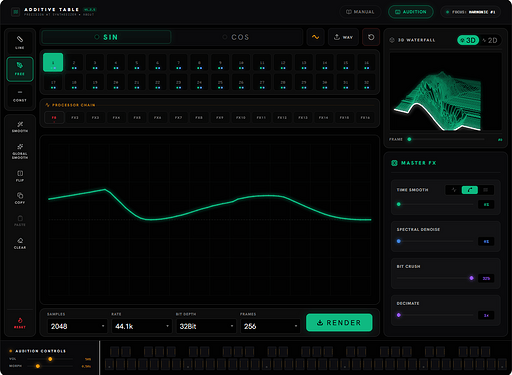Select the Time Smooth curve mode icon
This screenshot has height=375, width=512.
pyautogui.click(x=470, y=190)
